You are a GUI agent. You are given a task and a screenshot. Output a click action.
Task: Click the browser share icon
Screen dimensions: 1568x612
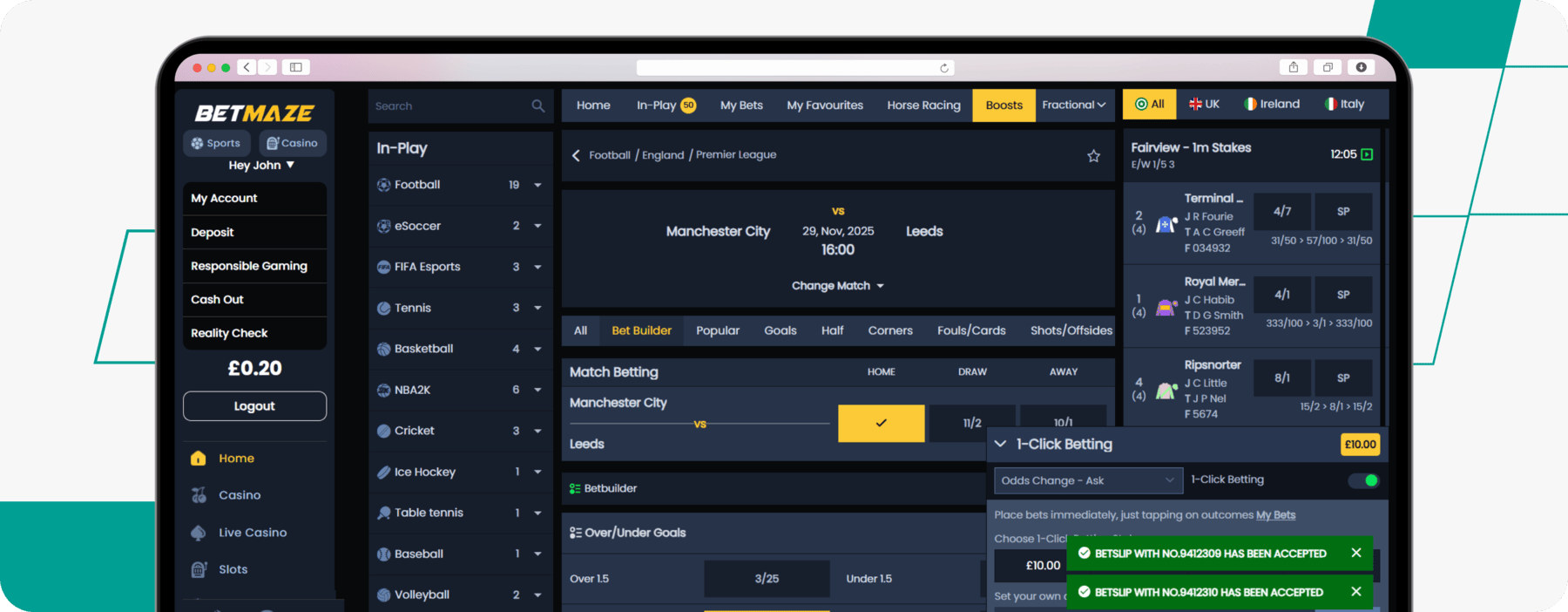click(x=1294, y=67)
